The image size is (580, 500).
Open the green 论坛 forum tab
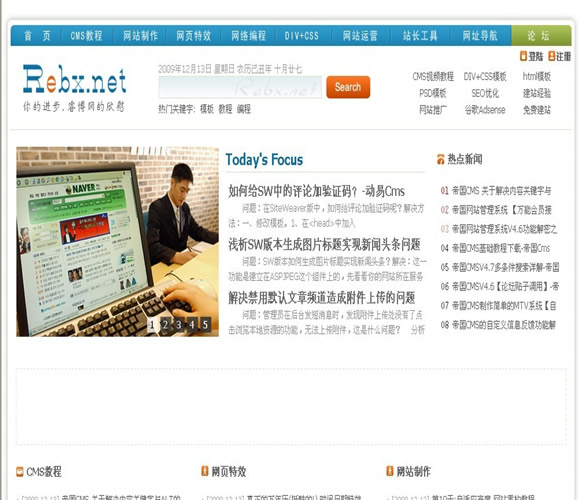tap(541, 36)
